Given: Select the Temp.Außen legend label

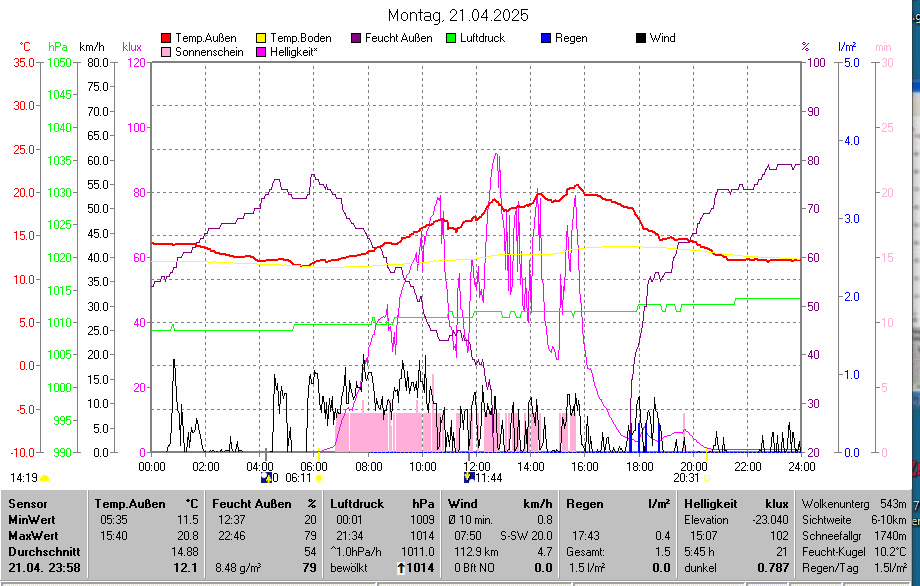Looking at the screenshot, I should [206, 38].
